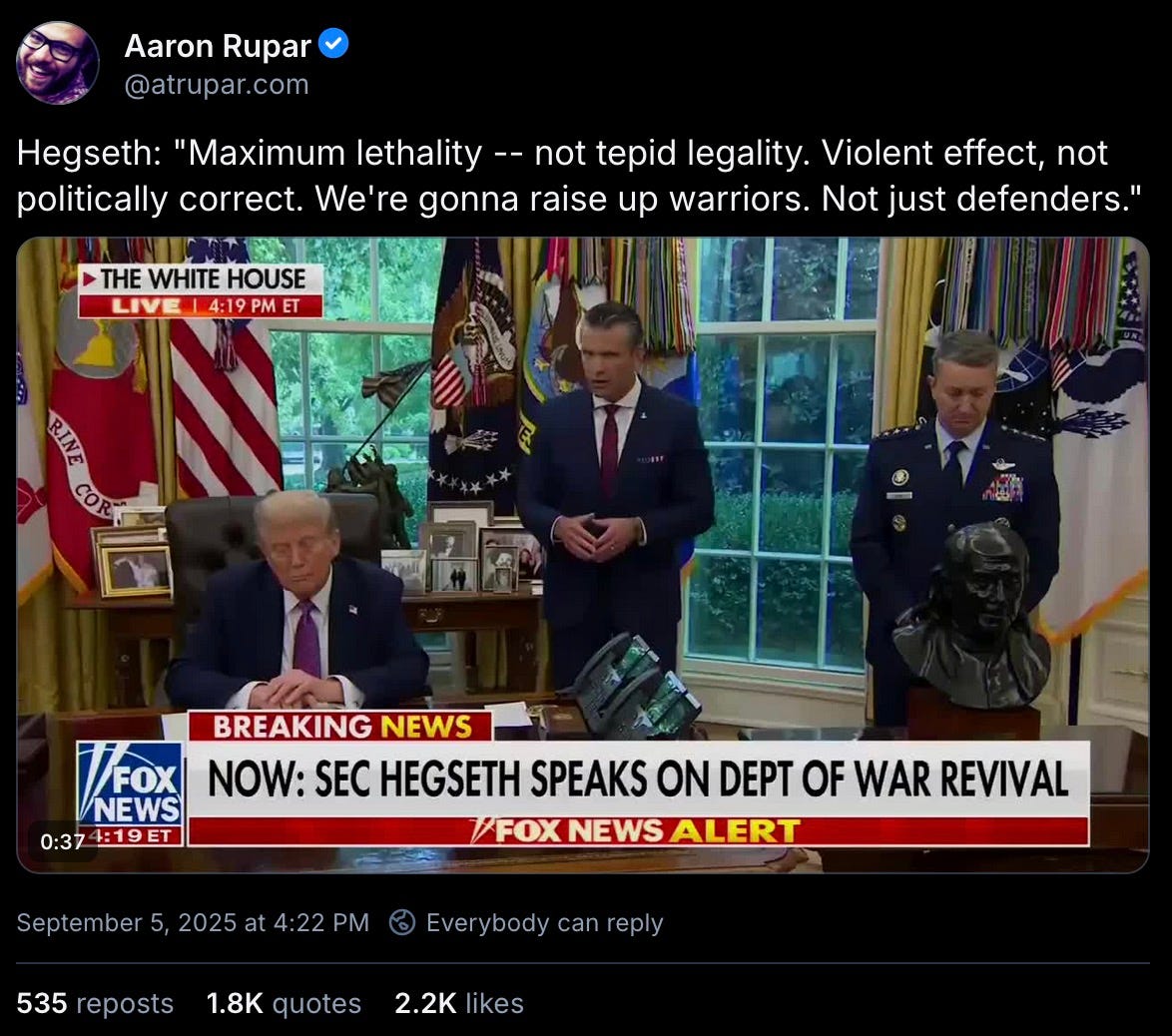Viewport: 1172px width, 1036px height.
Task: Click the Breaking News banner in video
Action: [x=340, y=726]
